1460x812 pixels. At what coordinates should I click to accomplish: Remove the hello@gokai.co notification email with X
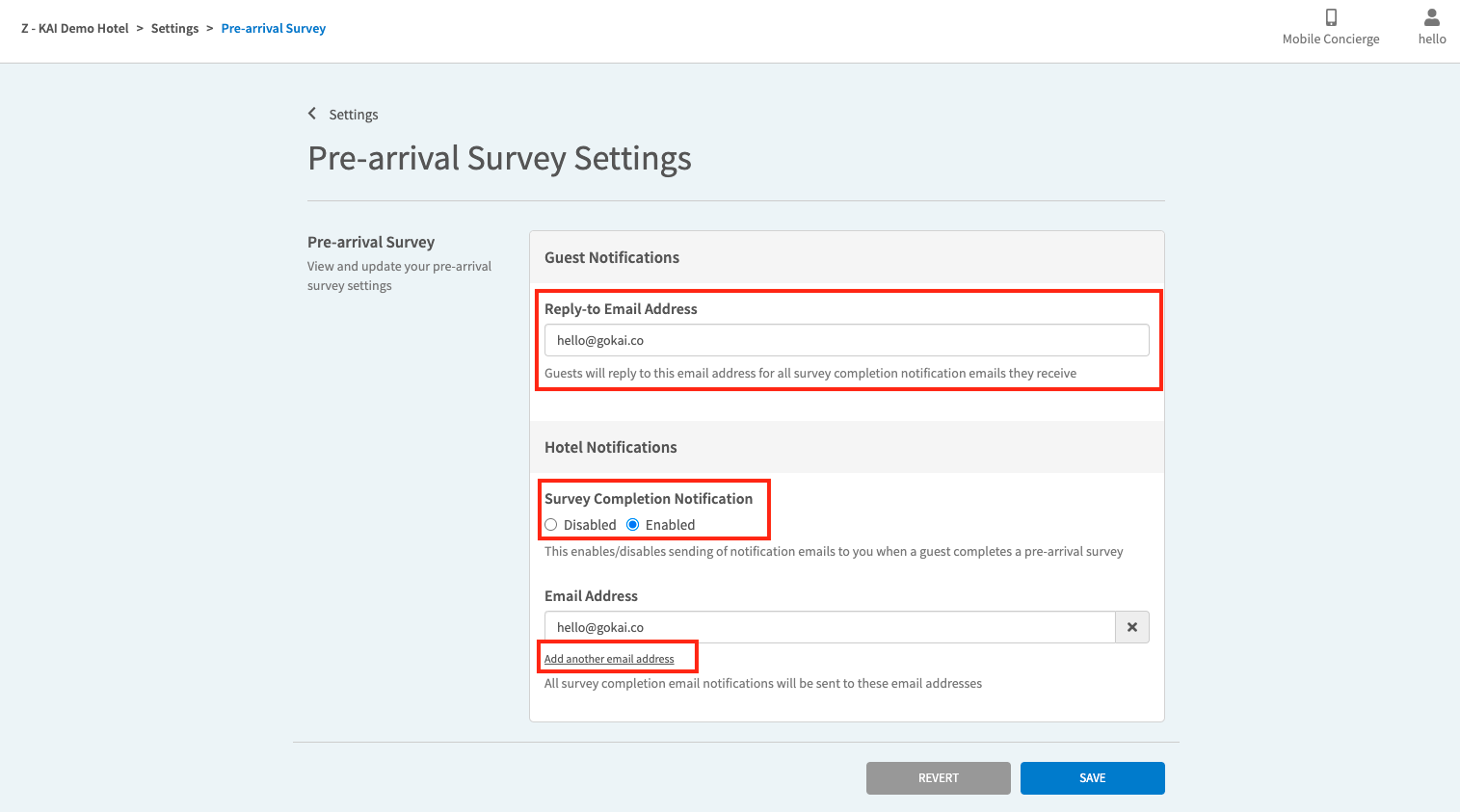pyautogui.click(x=1131, y=627)
